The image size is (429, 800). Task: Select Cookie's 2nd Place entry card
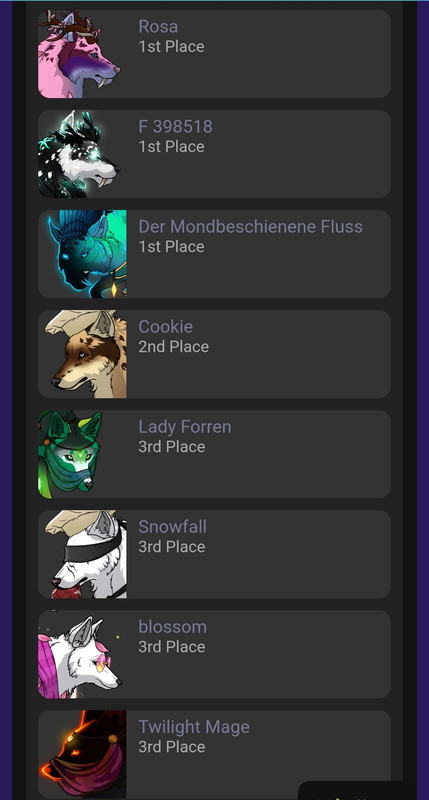[214, 354]
